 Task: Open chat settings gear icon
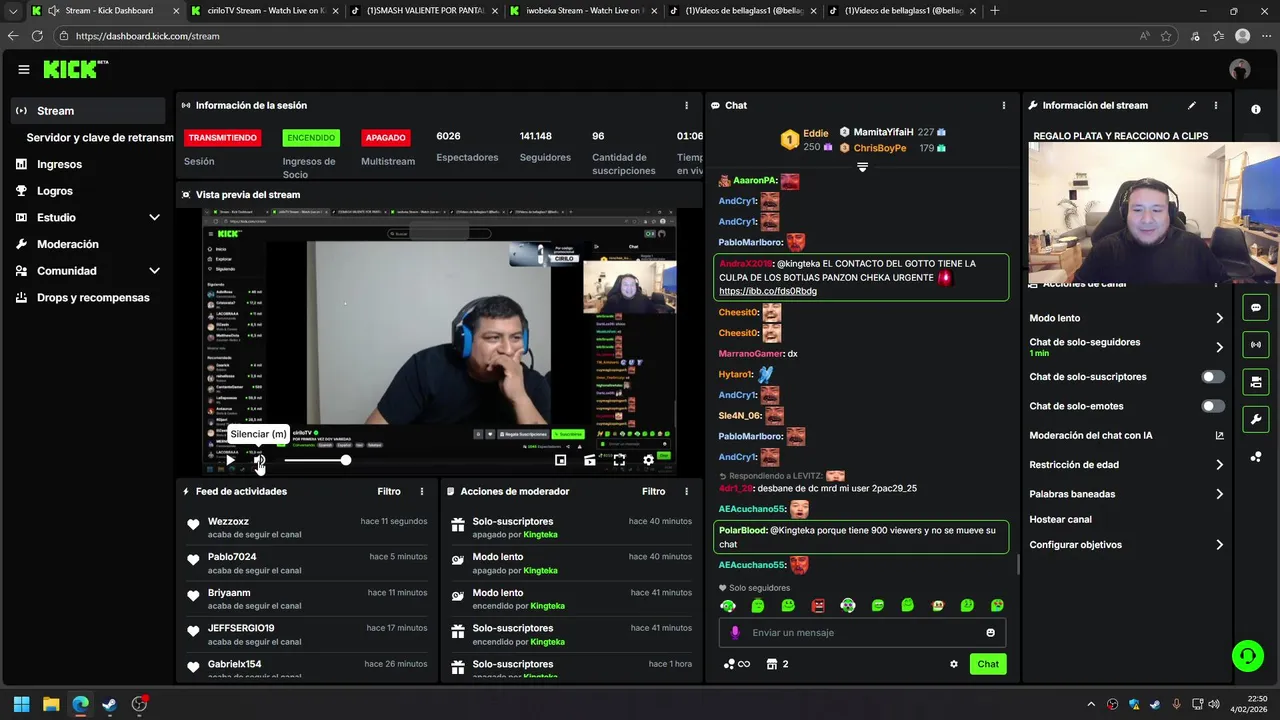point(953,664)
